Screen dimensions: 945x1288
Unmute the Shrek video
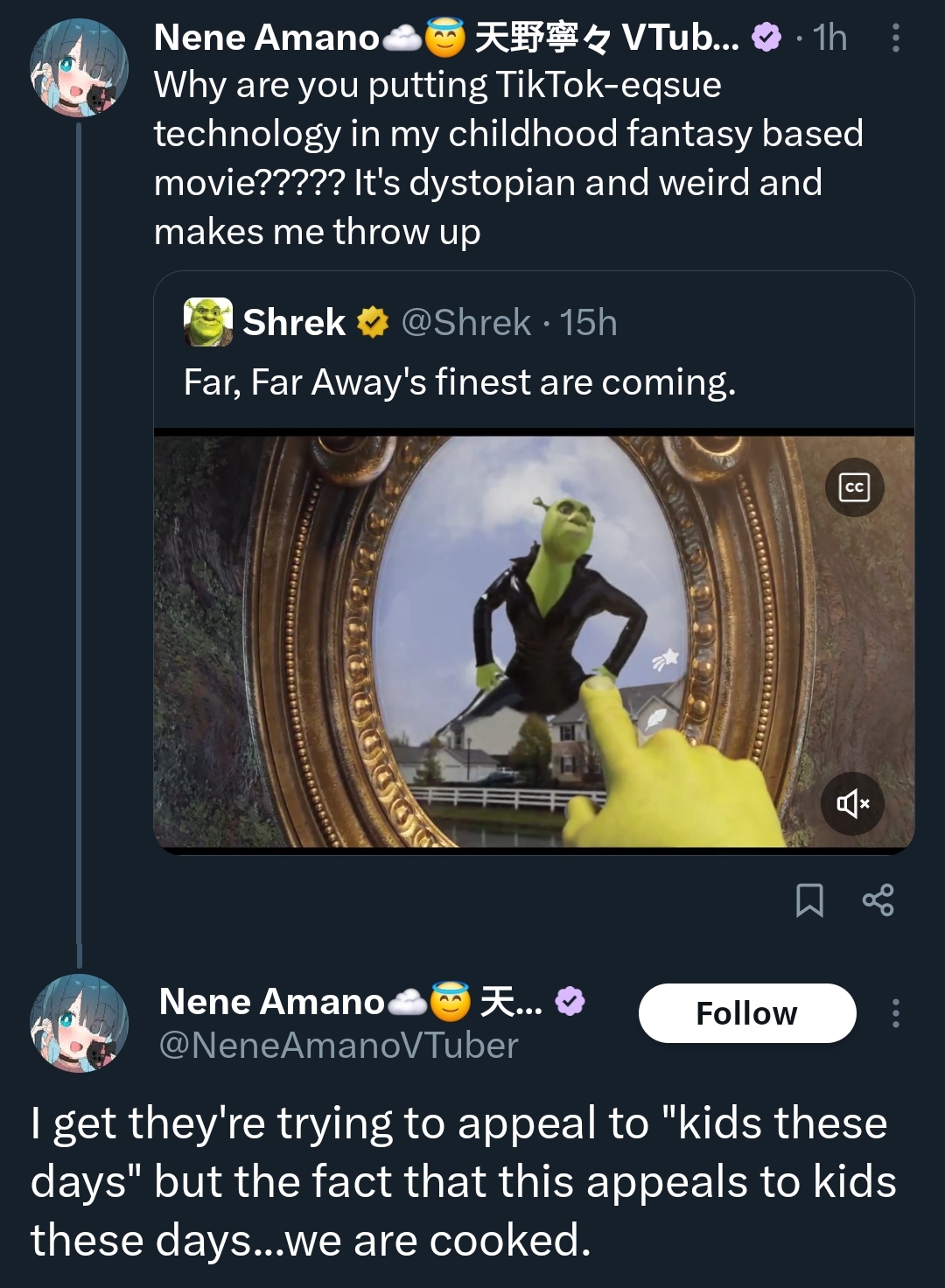coord(853,803)
